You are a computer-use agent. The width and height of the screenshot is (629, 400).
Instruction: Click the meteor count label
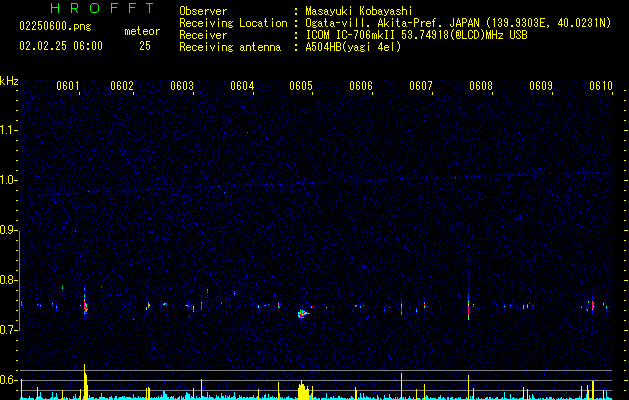point(142,31)
